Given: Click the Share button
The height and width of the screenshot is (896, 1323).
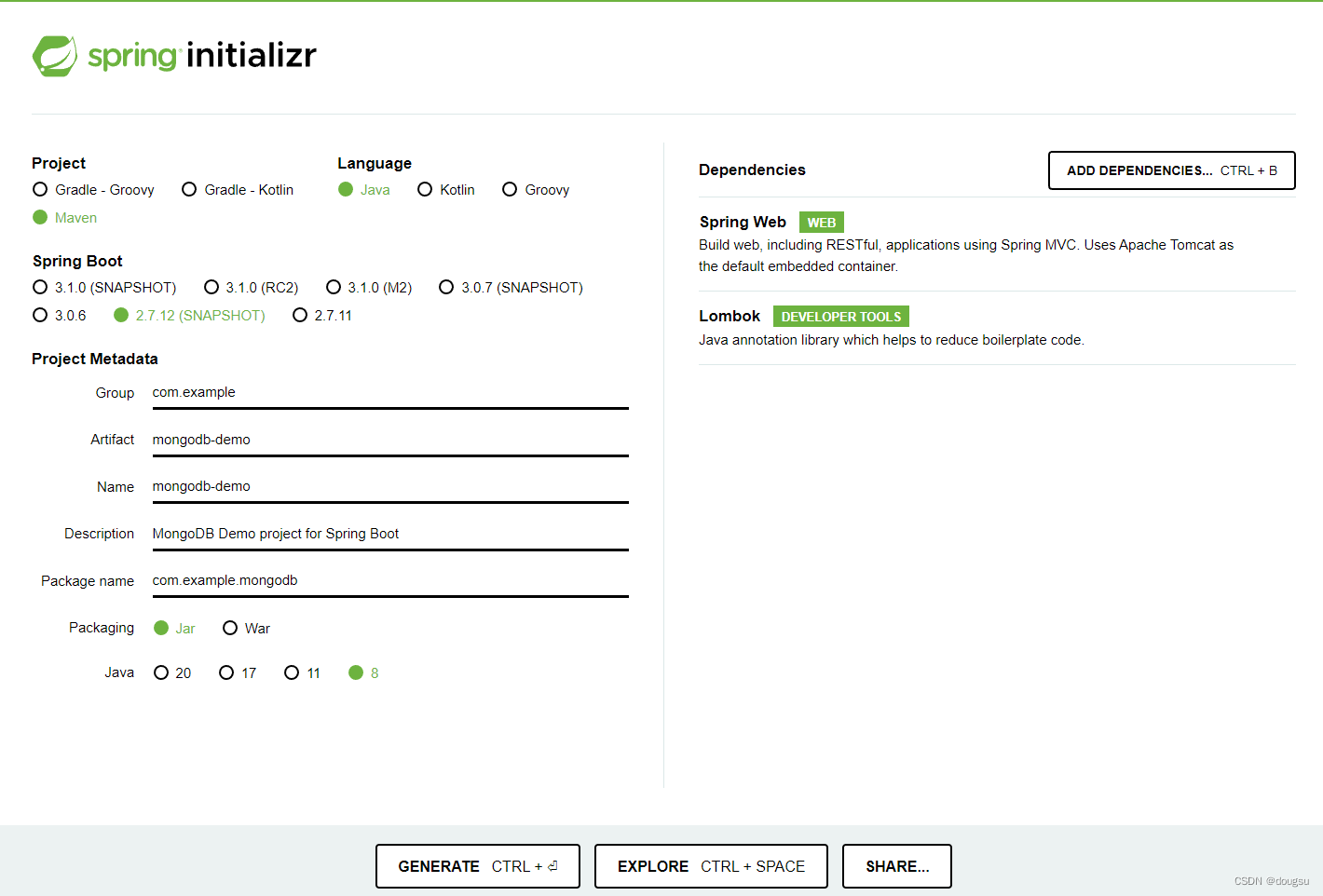Looking at the screenshot, I should pyautogui.click(x=897, y=866).
